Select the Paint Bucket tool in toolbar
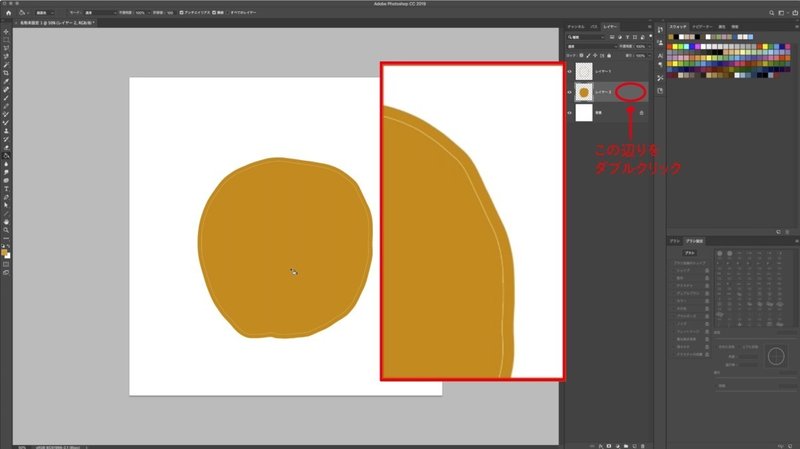The height and width of the screenshot is (449, 800). [x=6, y=156]
